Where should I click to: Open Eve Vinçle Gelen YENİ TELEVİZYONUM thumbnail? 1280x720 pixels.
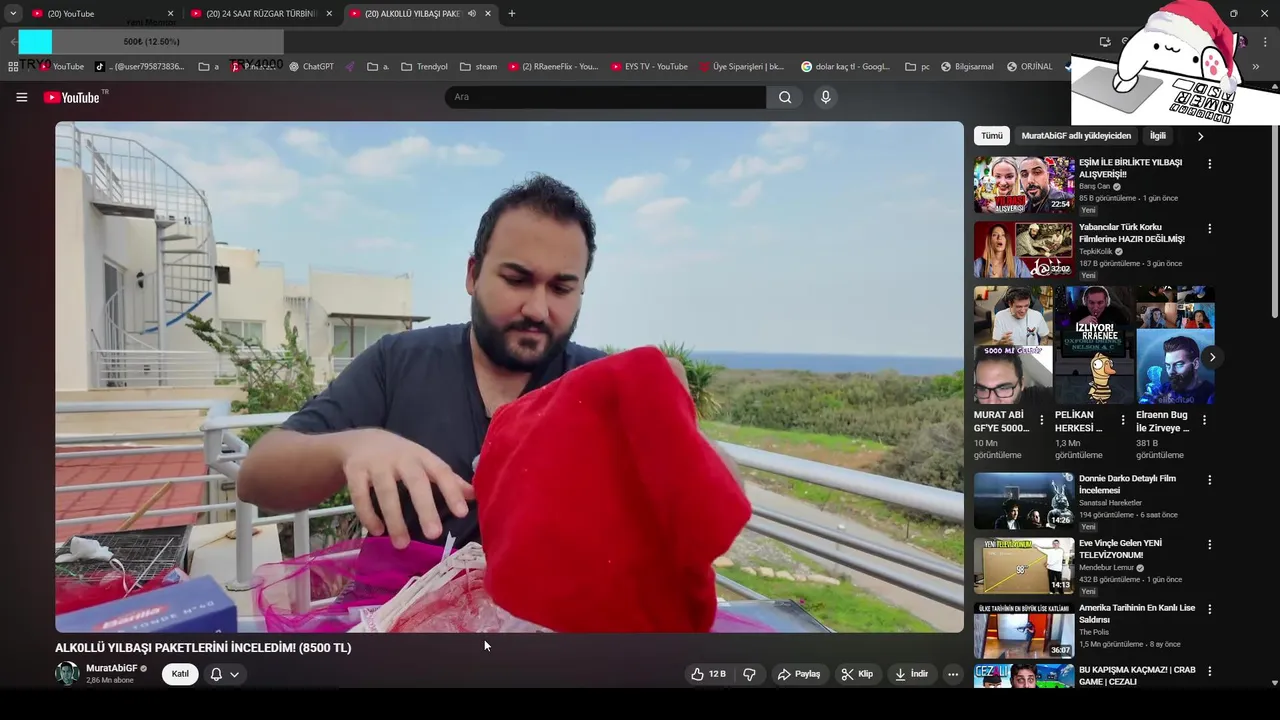[1024, 566]
